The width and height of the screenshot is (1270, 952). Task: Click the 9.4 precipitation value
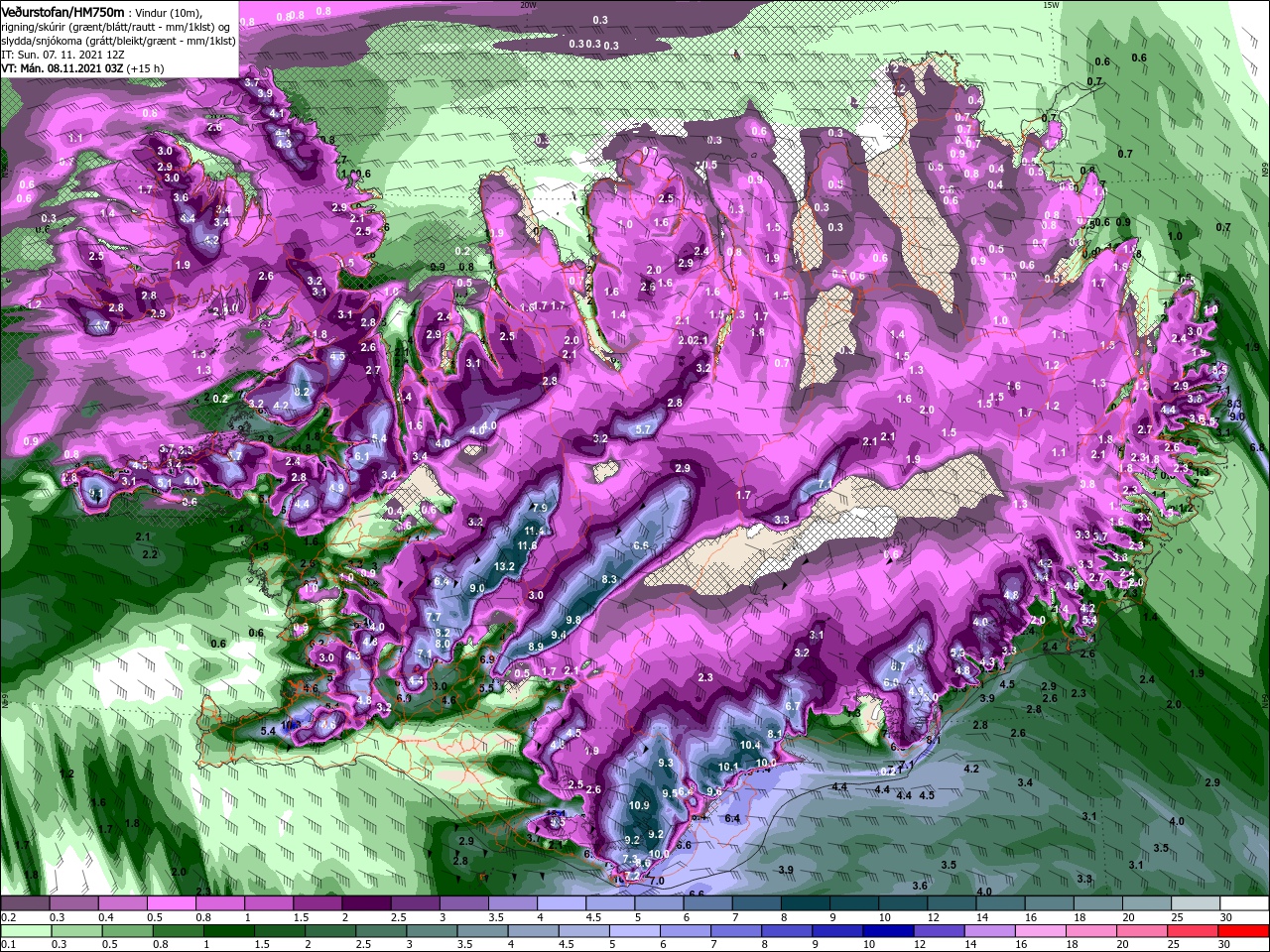(x=559, y=635)
